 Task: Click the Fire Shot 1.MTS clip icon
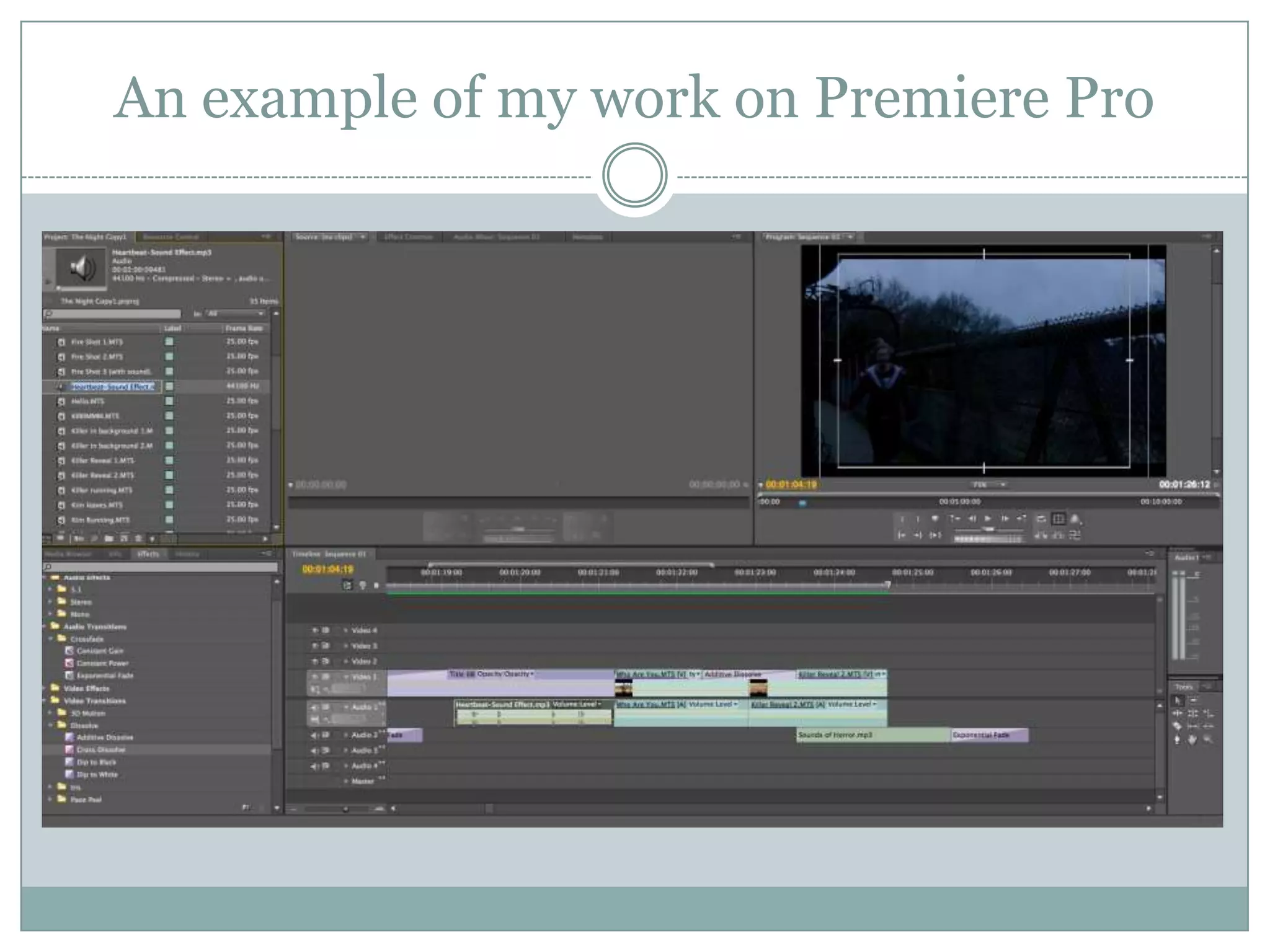tap(61, 342)
